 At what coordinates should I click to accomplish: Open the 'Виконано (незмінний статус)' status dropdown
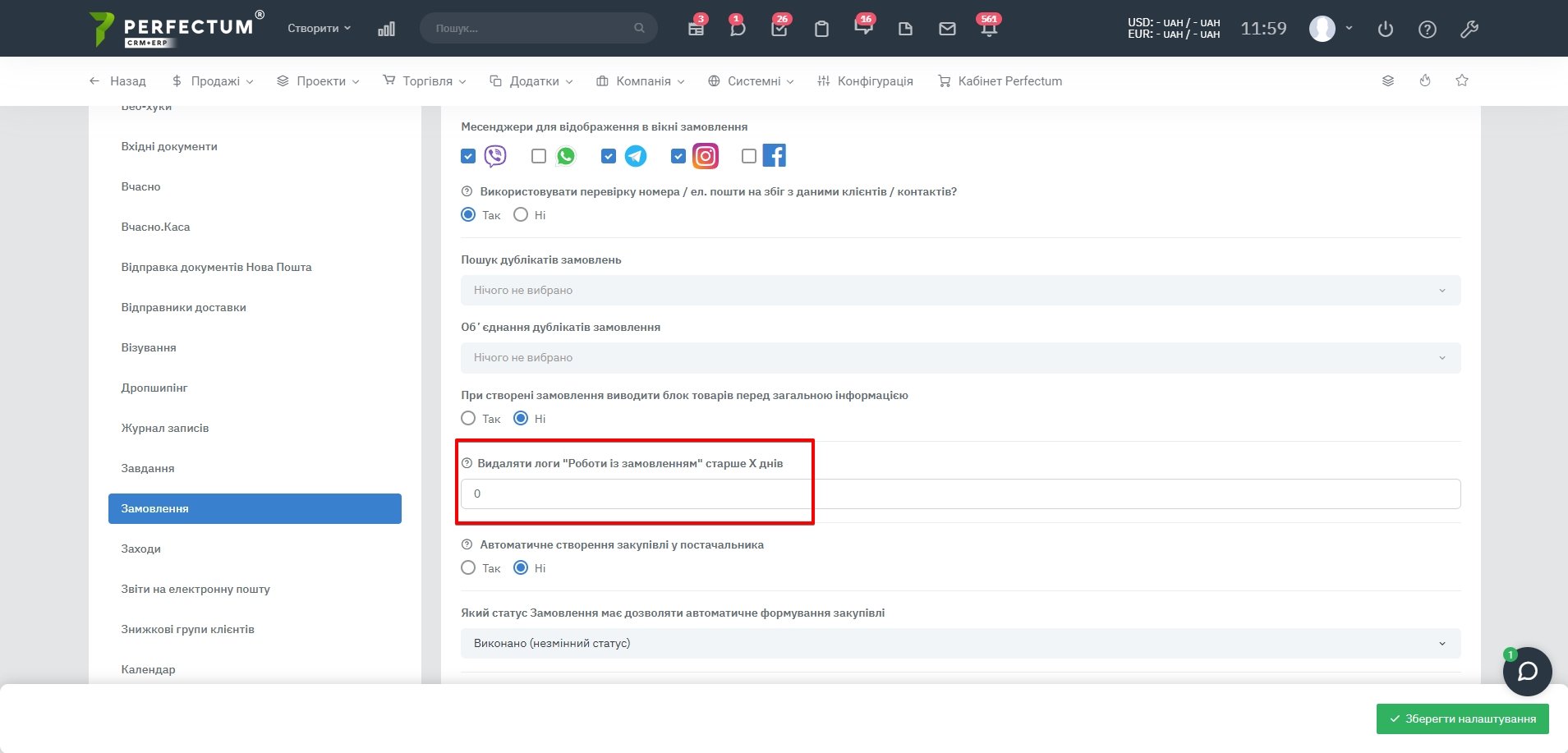coord(959,643)
